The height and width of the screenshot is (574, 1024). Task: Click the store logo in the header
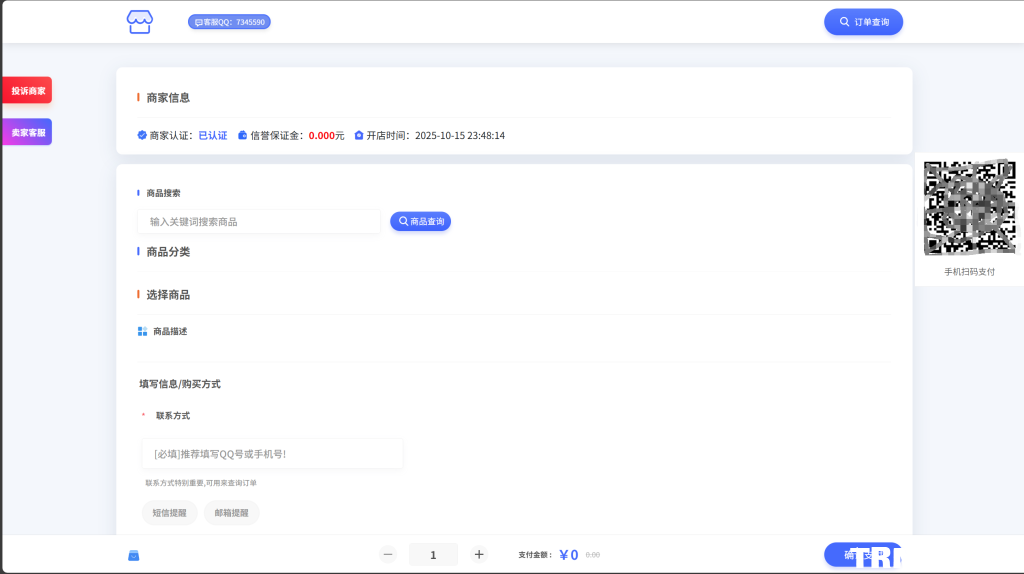click(140, 22)
